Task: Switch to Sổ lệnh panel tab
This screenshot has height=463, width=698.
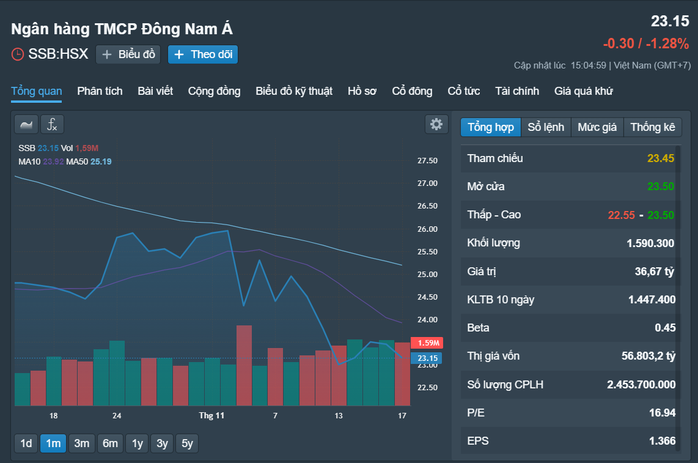Action: click(x=546, y=127)
